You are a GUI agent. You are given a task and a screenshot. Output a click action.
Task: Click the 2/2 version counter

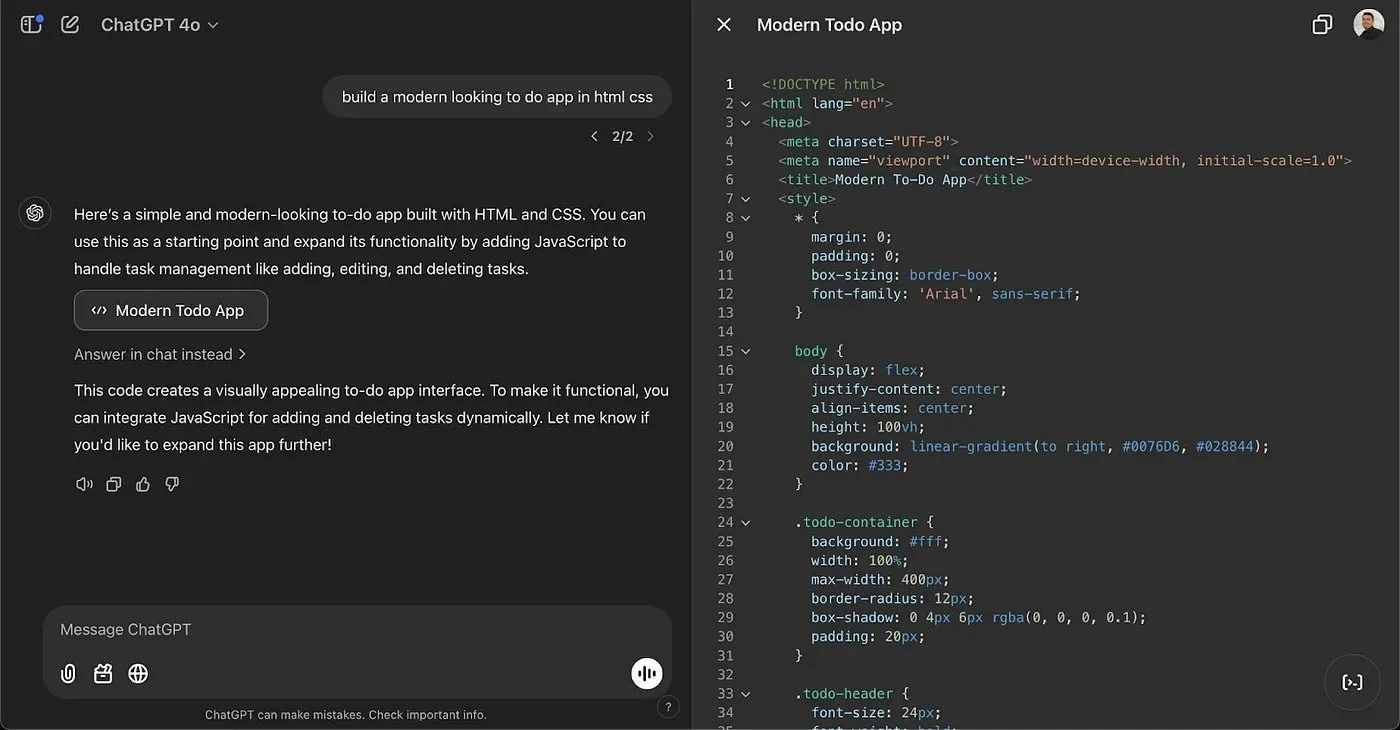click(622, 136)
